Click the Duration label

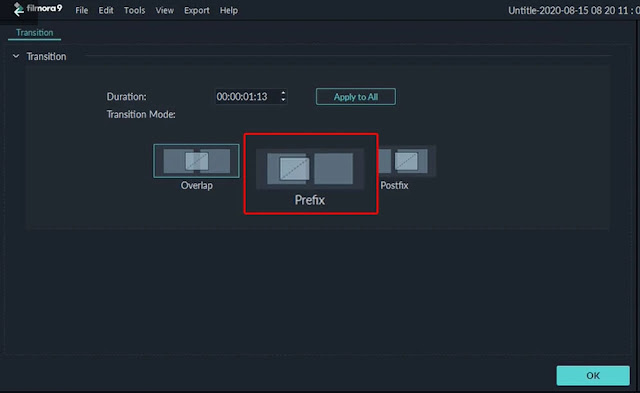click(x=126, y=97)
